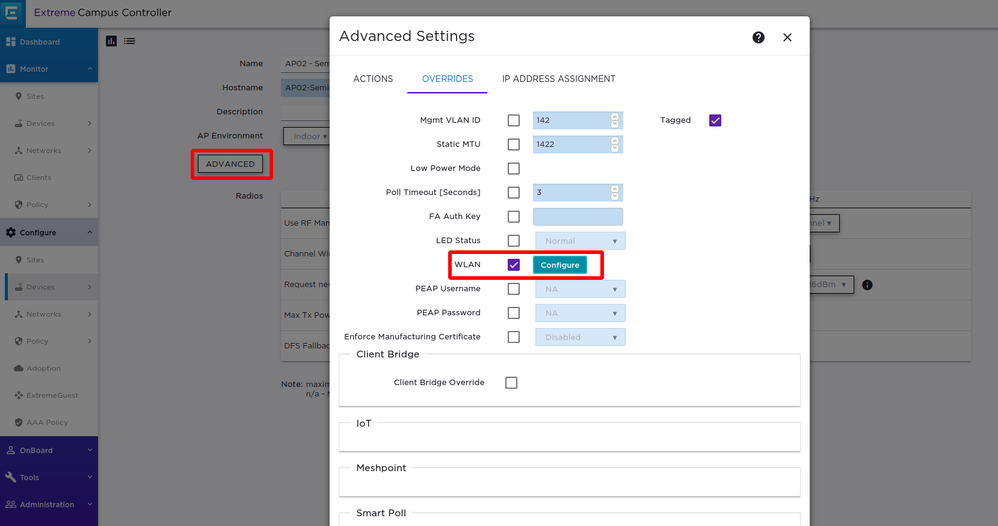Increment the Static MTU stepper

pos(615,141)
